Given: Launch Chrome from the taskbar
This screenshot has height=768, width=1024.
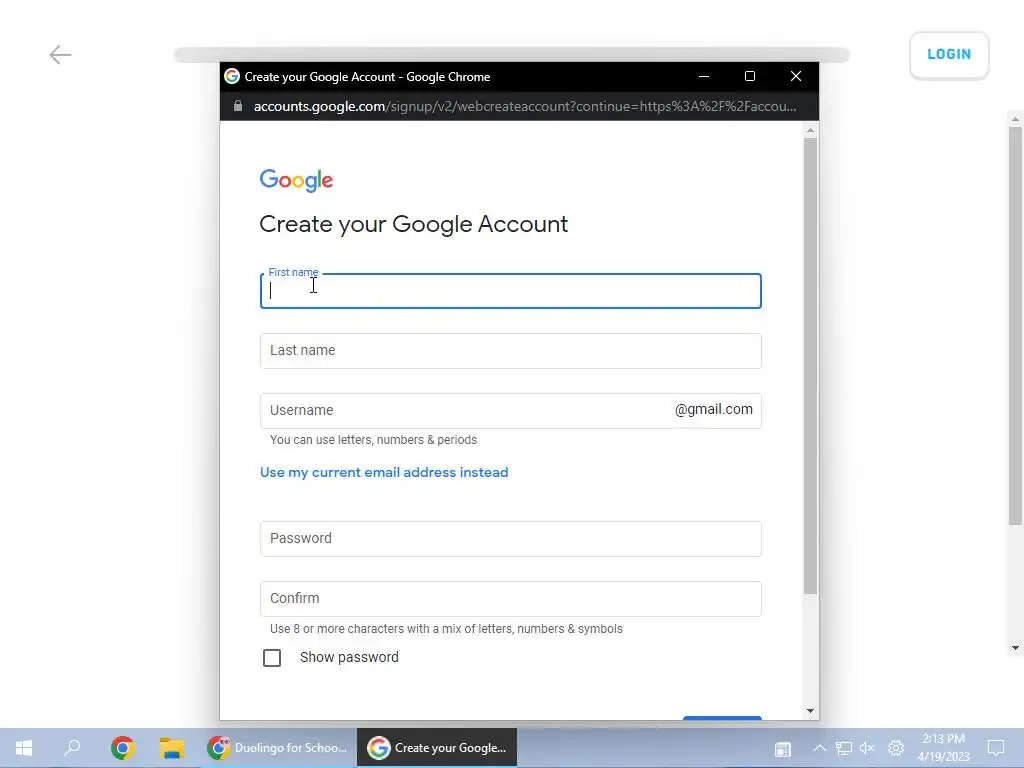Looking at the screenshot, I should point(122,748).
